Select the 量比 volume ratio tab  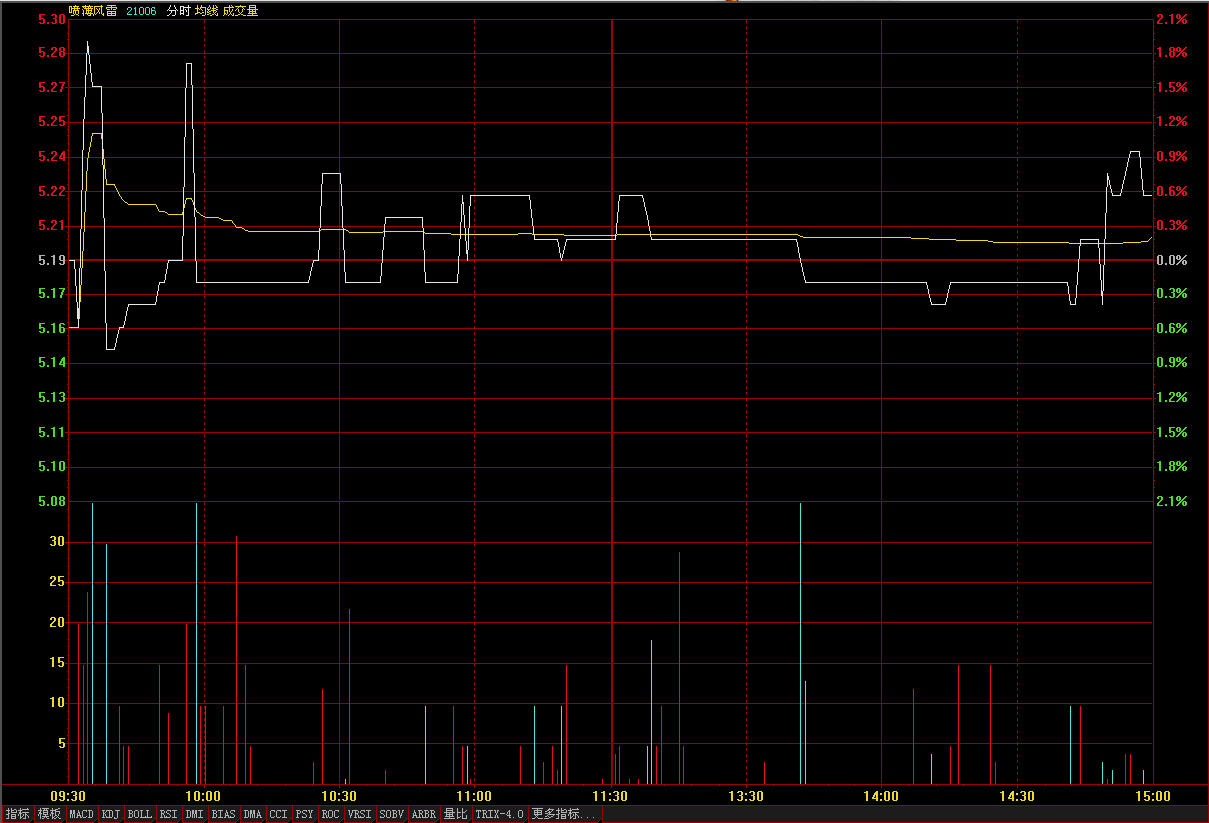pos(455,814)
